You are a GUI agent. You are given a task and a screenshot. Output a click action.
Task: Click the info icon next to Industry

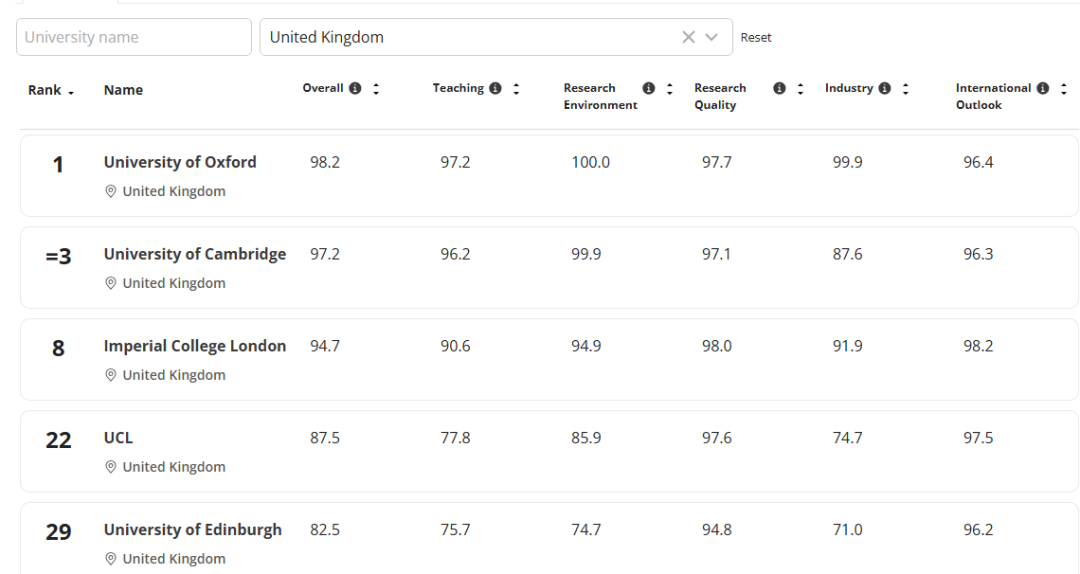884,89
